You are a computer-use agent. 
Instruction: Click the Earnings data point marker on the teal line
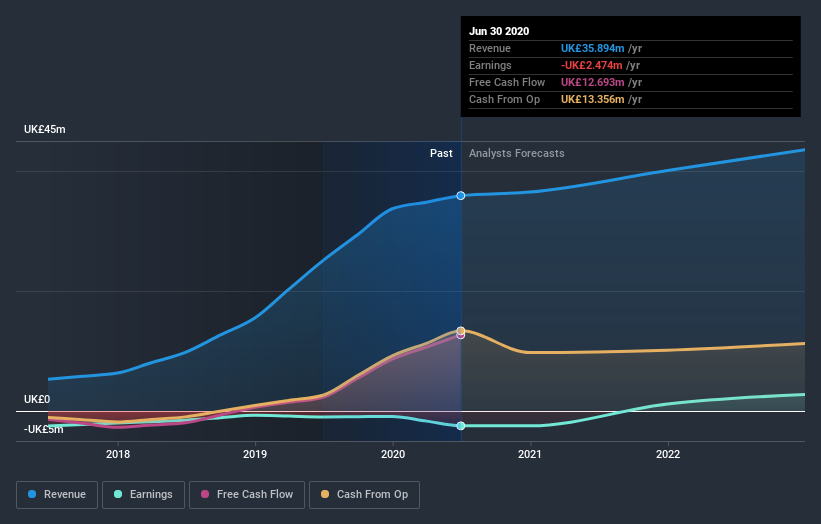[461, 426]
